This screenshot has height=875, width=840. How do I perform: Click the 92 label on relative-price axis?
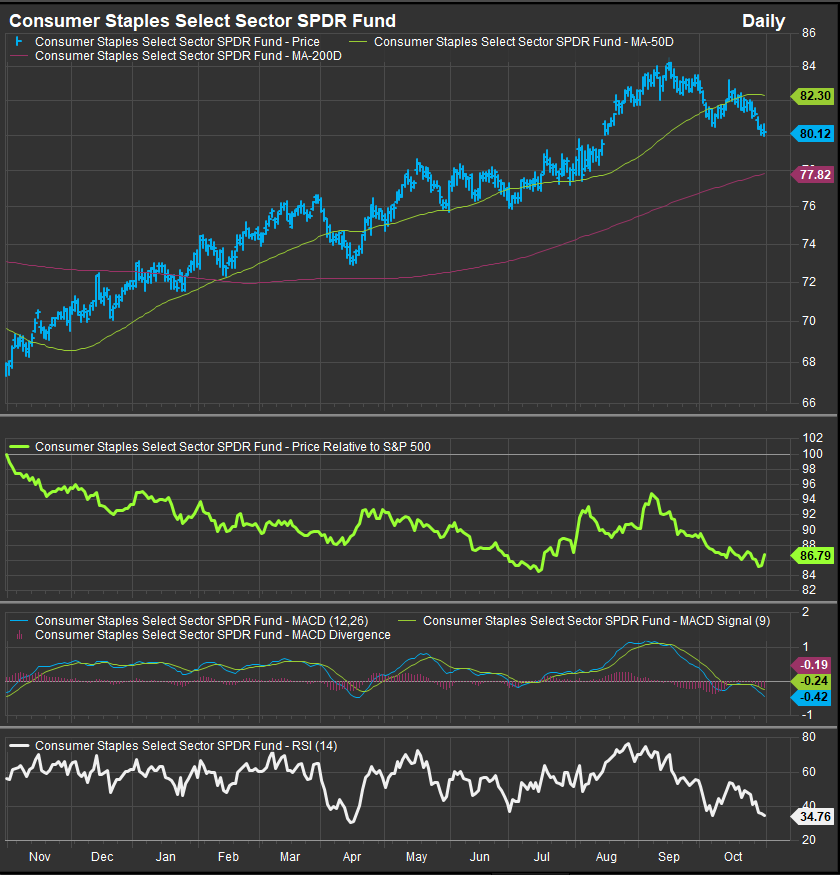coord(809,514)
